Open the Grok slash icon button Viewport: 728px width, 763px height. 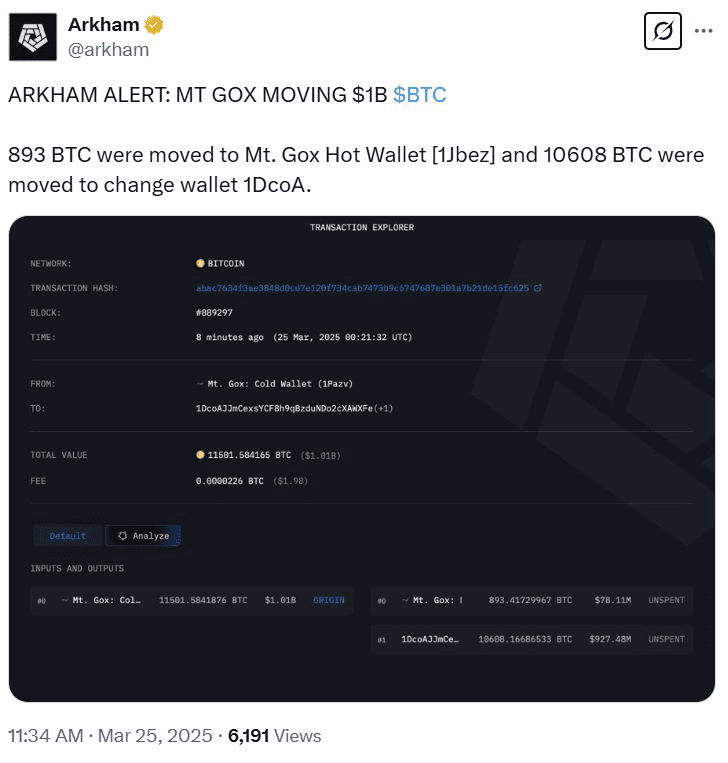pyautogui.click(x=662, y=31)
